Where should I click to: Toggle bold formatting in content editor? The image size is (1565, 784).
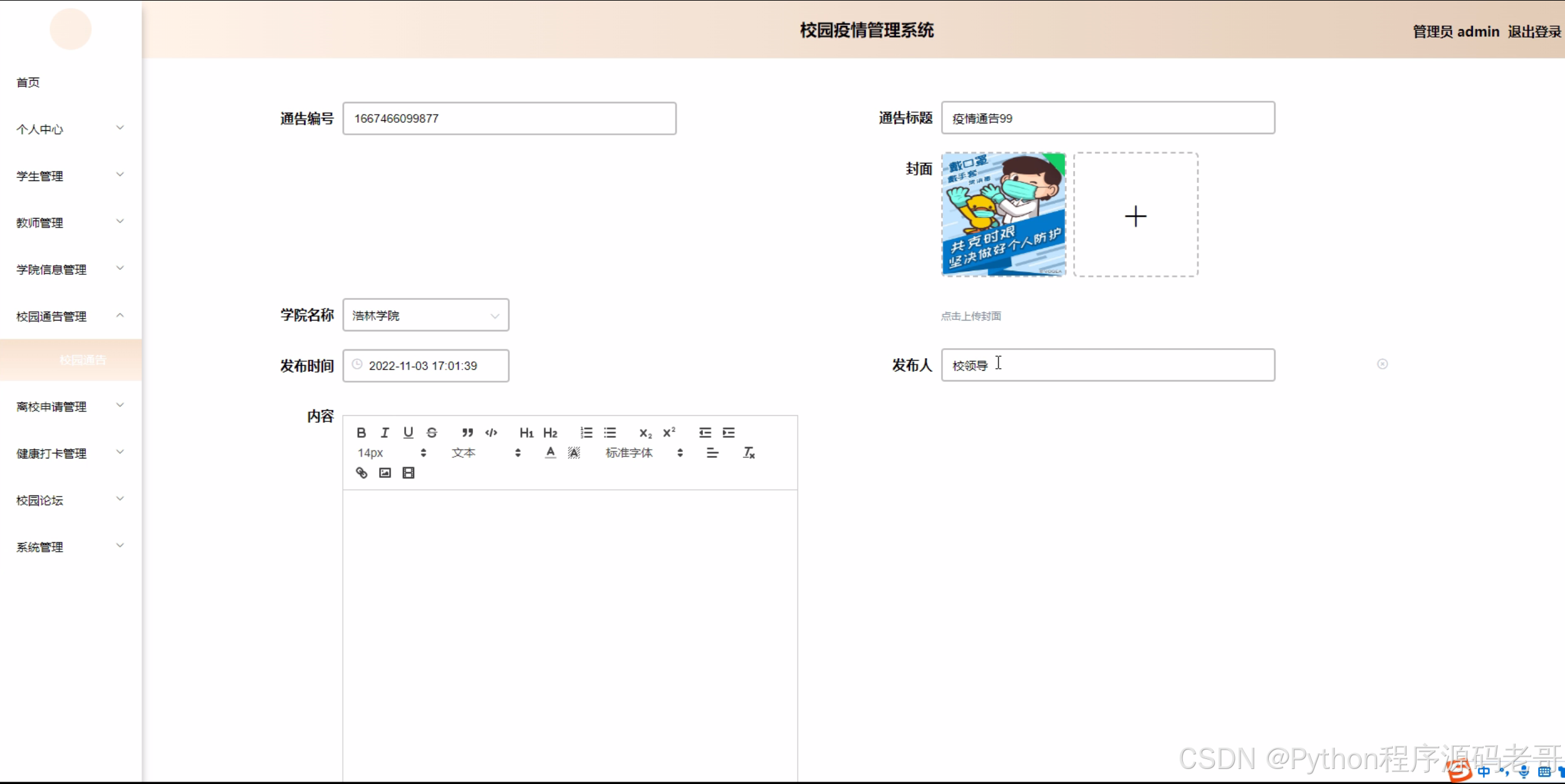[361, 433]
